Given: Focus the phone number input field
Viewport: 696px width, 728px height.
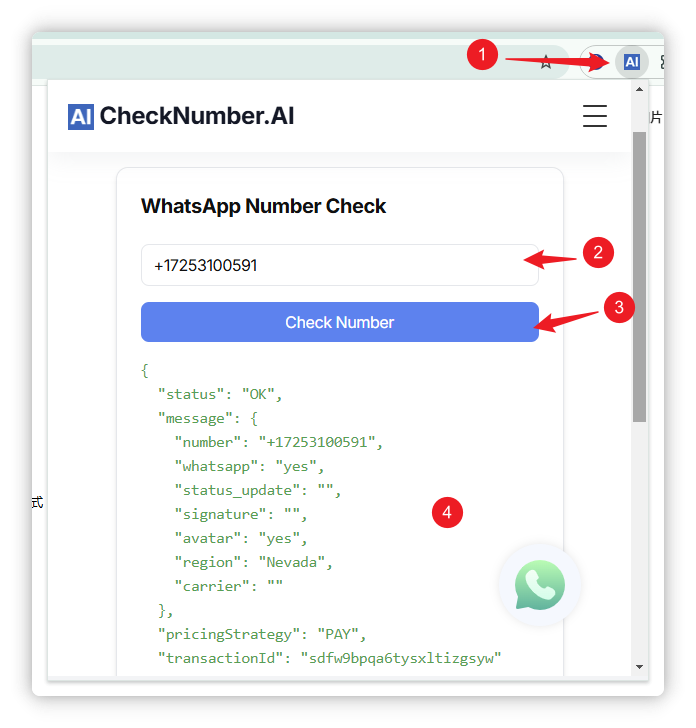Looking at the screenshot, I should tap(340, 265).
